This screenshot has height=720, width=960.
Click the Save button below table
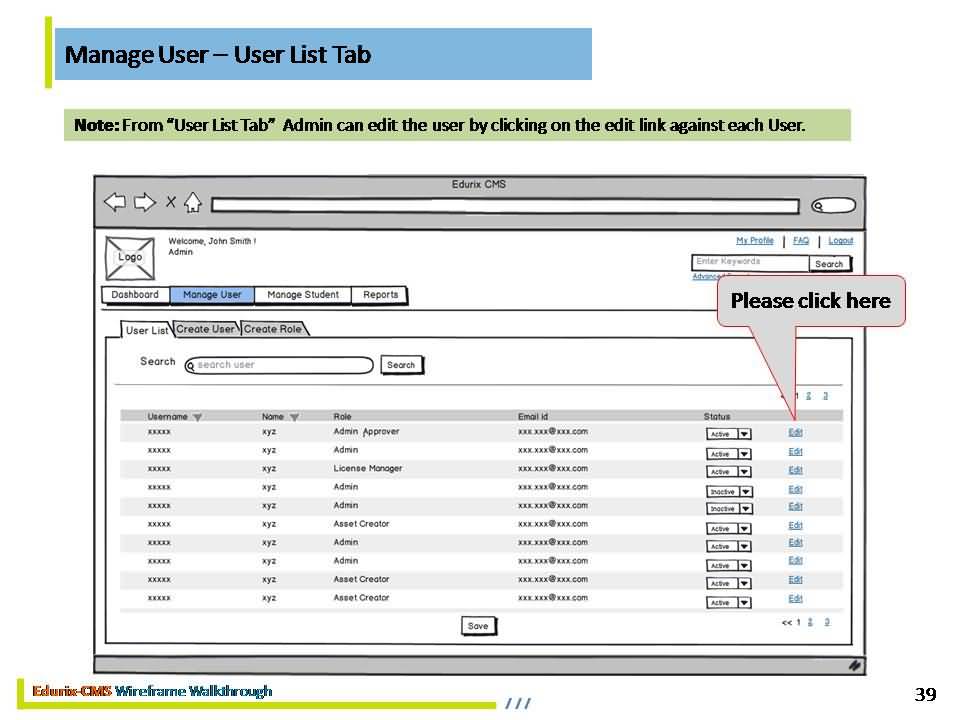click(478, 626)
